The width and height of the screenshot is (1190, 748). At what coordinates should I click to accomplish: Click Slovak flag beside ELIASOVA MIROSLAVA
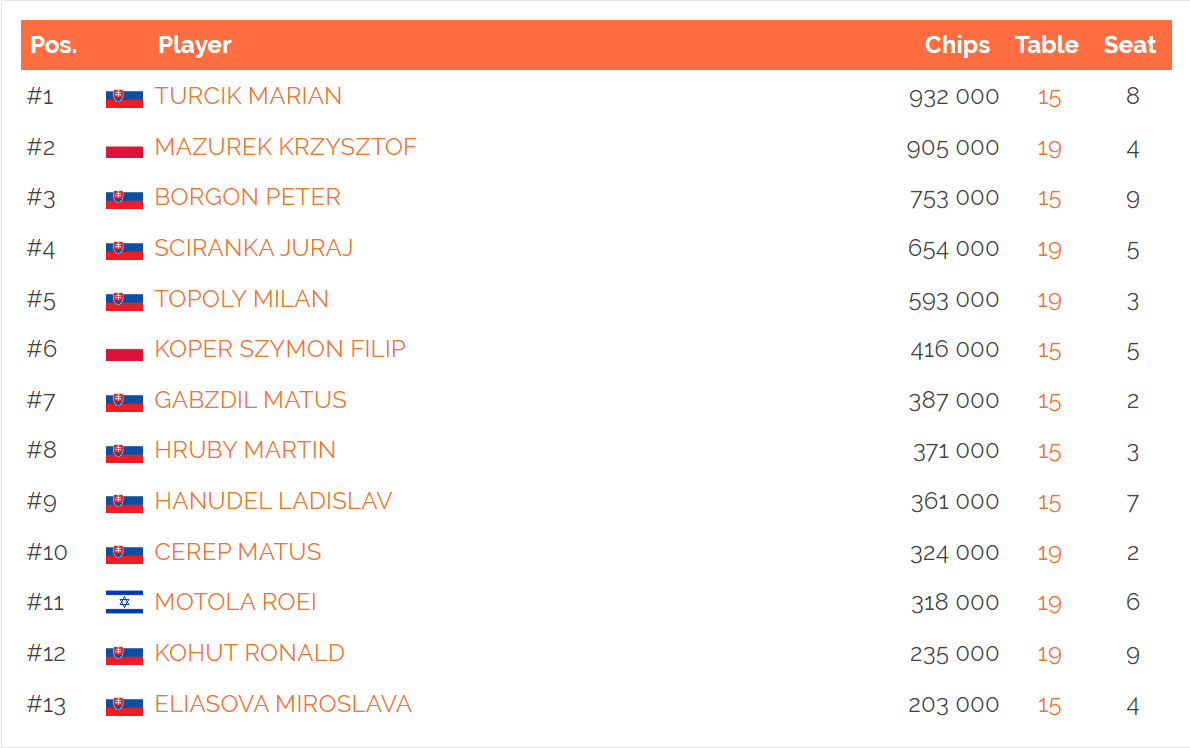click(124, 706)
